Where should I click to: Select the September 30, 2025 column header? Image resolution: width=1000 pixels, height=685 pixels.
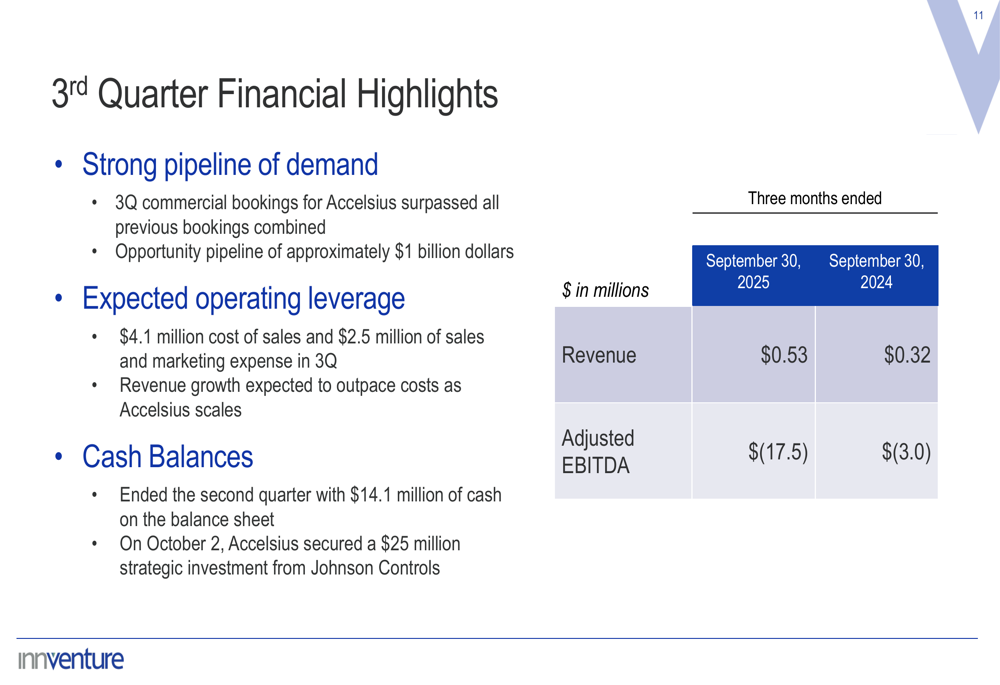753,272
